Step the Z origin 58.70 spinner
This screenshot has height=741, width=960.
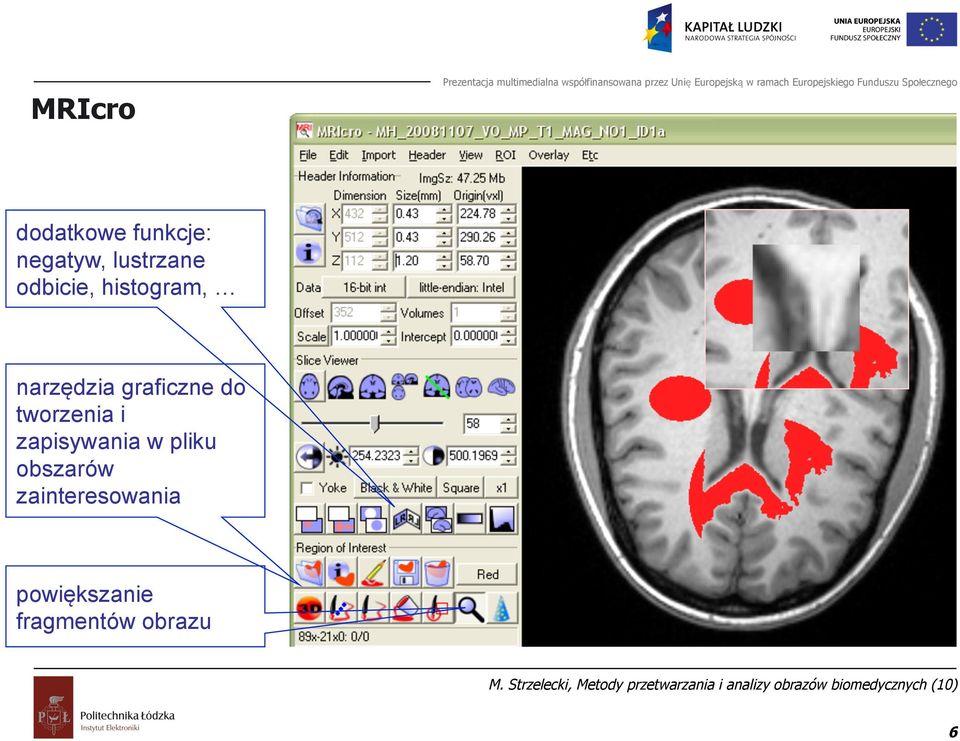(508, 261)
